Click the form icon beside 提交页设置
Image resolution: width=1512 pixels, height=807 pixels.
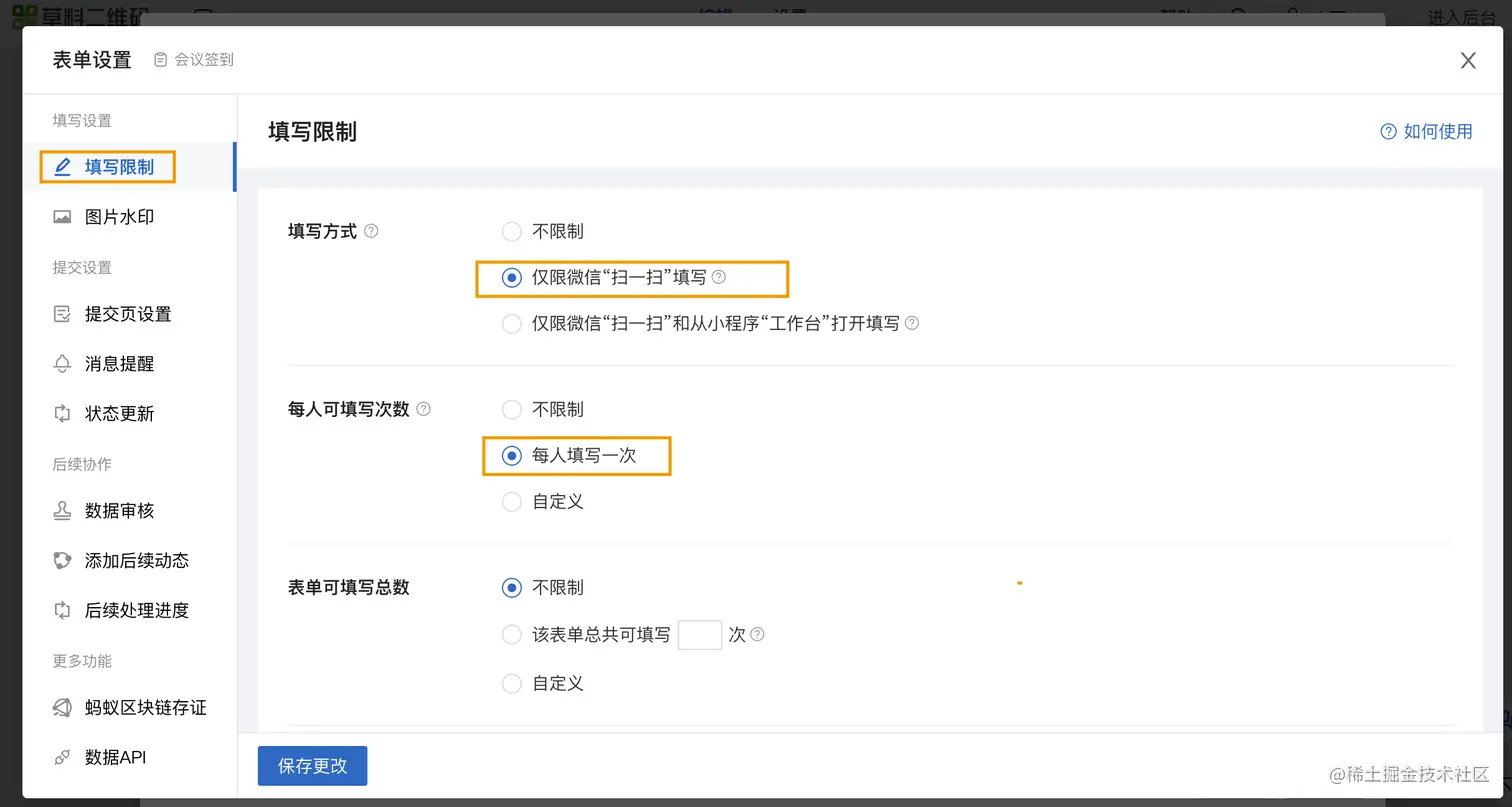click(x=62, y=314)
